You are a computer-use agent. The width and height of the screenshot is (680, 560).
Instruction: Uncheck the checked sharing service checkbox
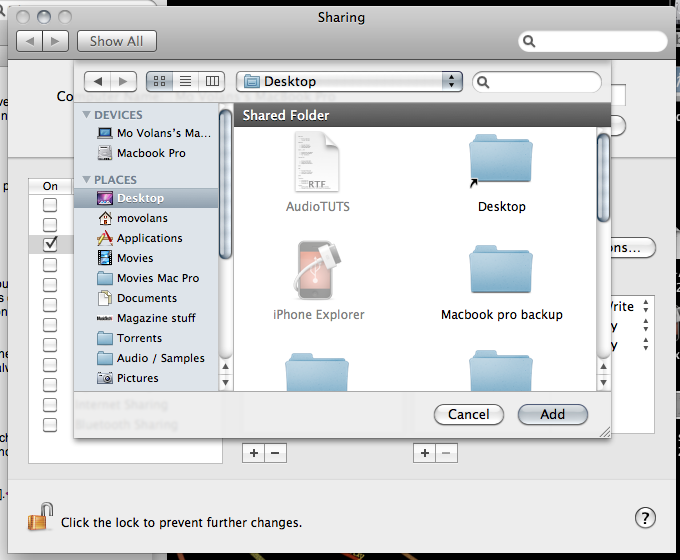(x=50, y=244)
